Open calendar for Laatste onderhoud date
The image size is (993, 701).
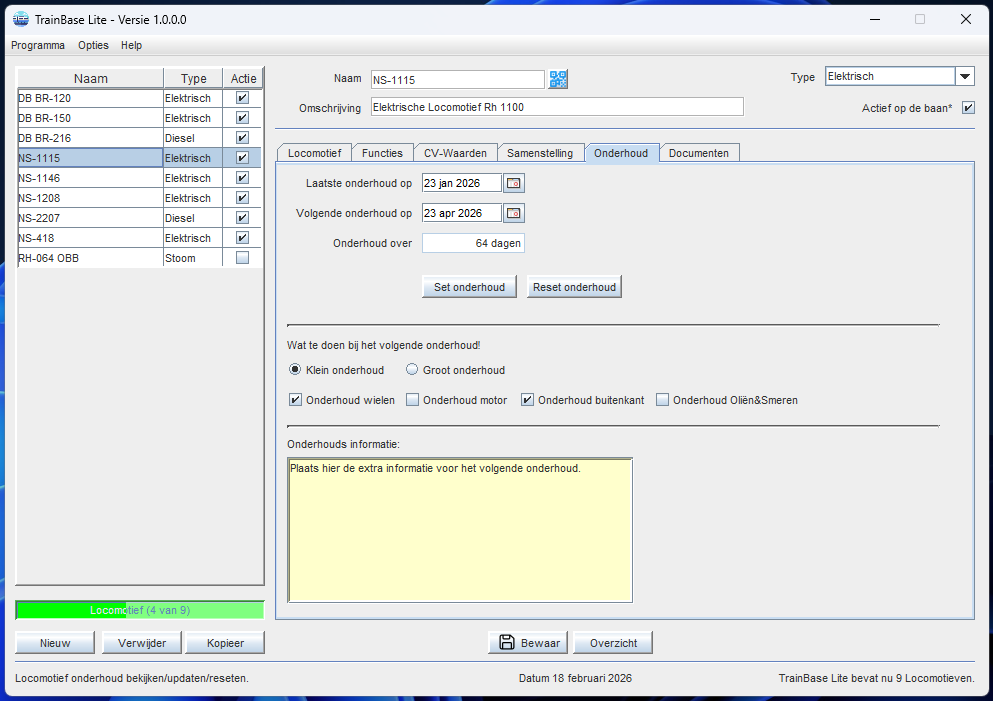513,183
